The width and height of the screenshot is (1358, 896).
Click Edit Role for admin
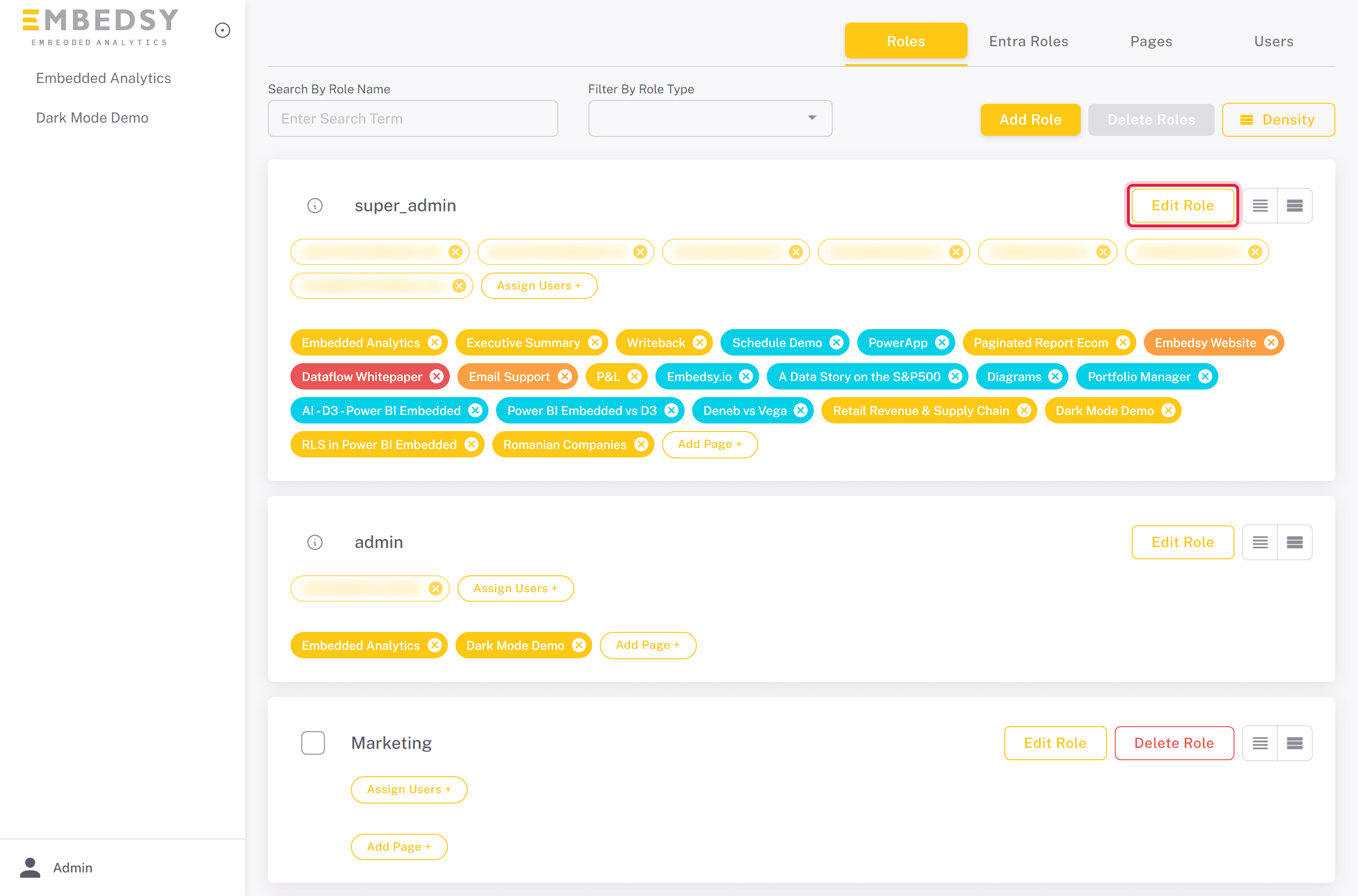1182,542
